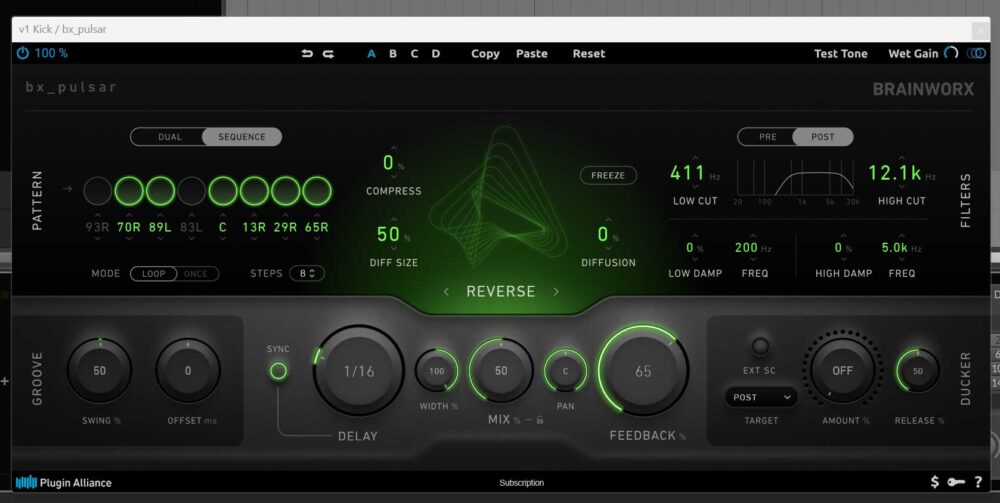Toggle pattern step 65R circle
This screenshot has height=503, width=1000.
[x=317, y=191]
